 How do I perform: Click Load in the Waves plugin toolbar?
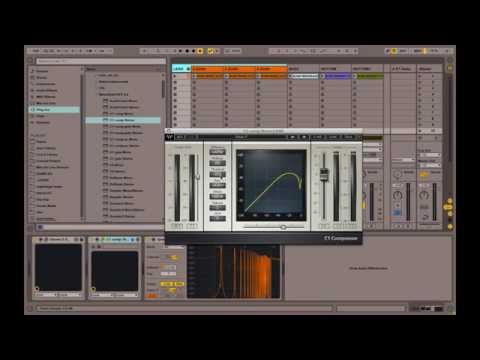click(x=333, y=137)
